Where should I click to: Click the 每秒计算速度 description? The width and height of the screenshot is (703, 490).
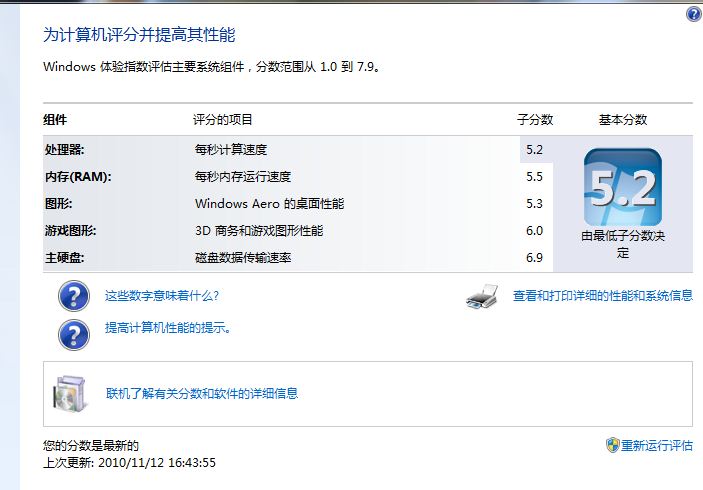click(x=231, y=149)
